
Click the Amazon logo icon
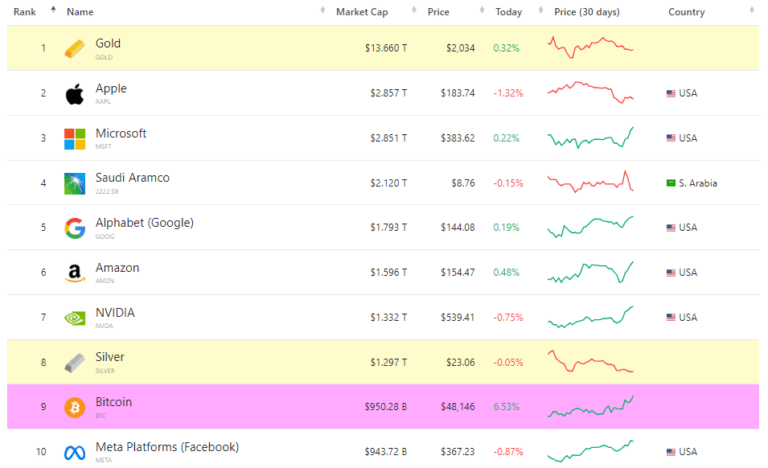click(74, 273)
